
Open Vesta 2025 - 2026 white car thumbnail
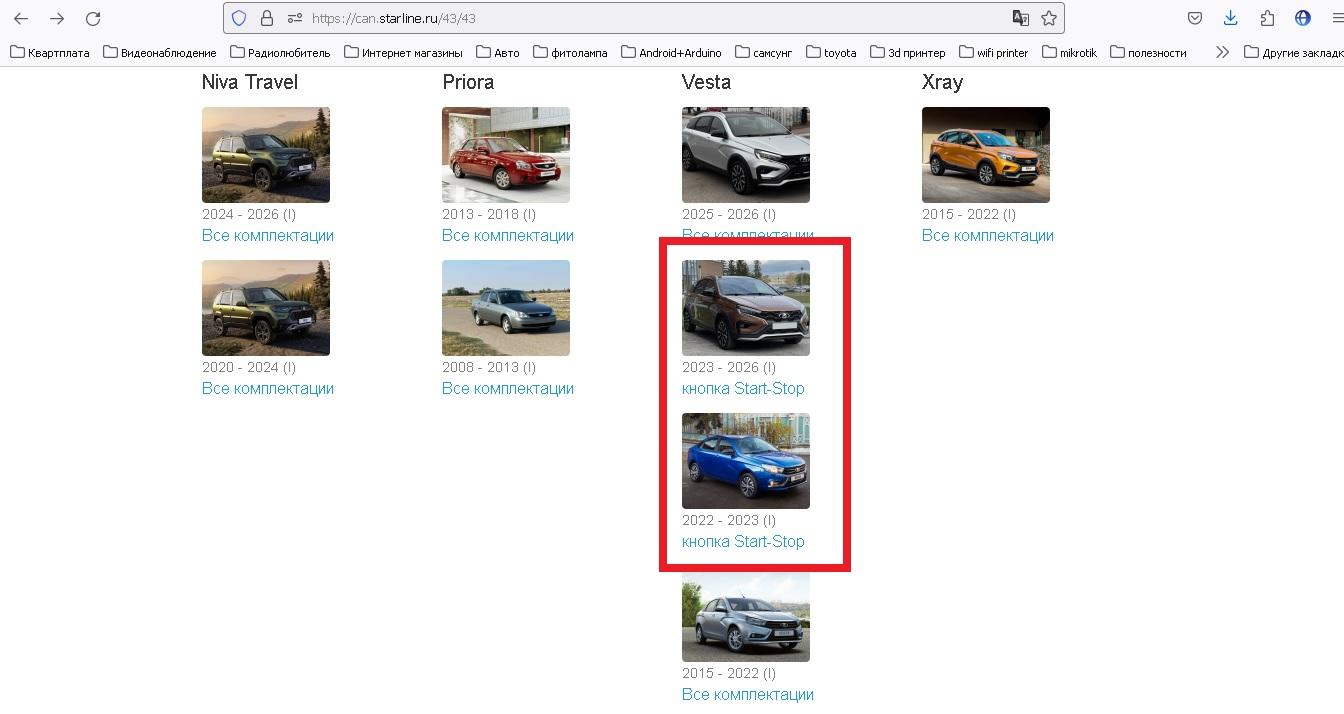click(x=746, y=155)
